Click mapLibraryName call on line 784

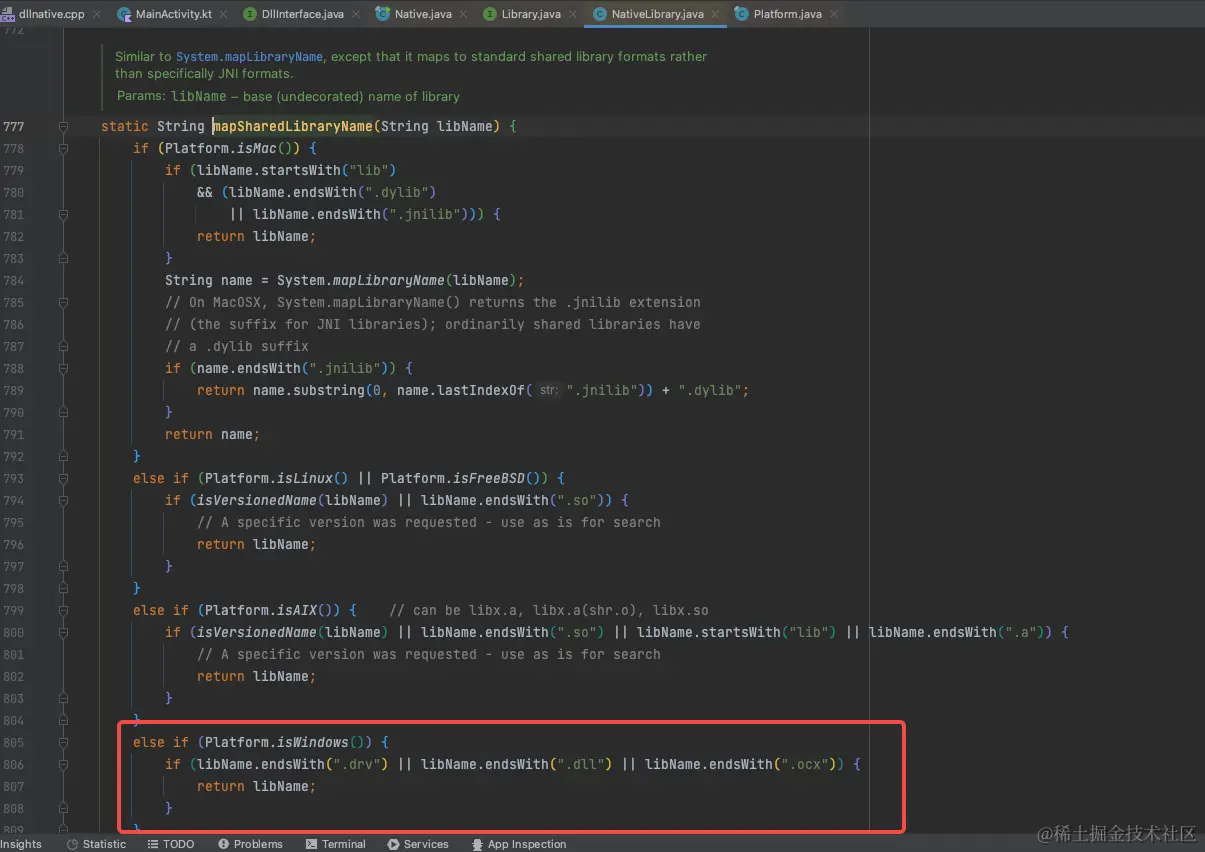(x=389, y=281)
